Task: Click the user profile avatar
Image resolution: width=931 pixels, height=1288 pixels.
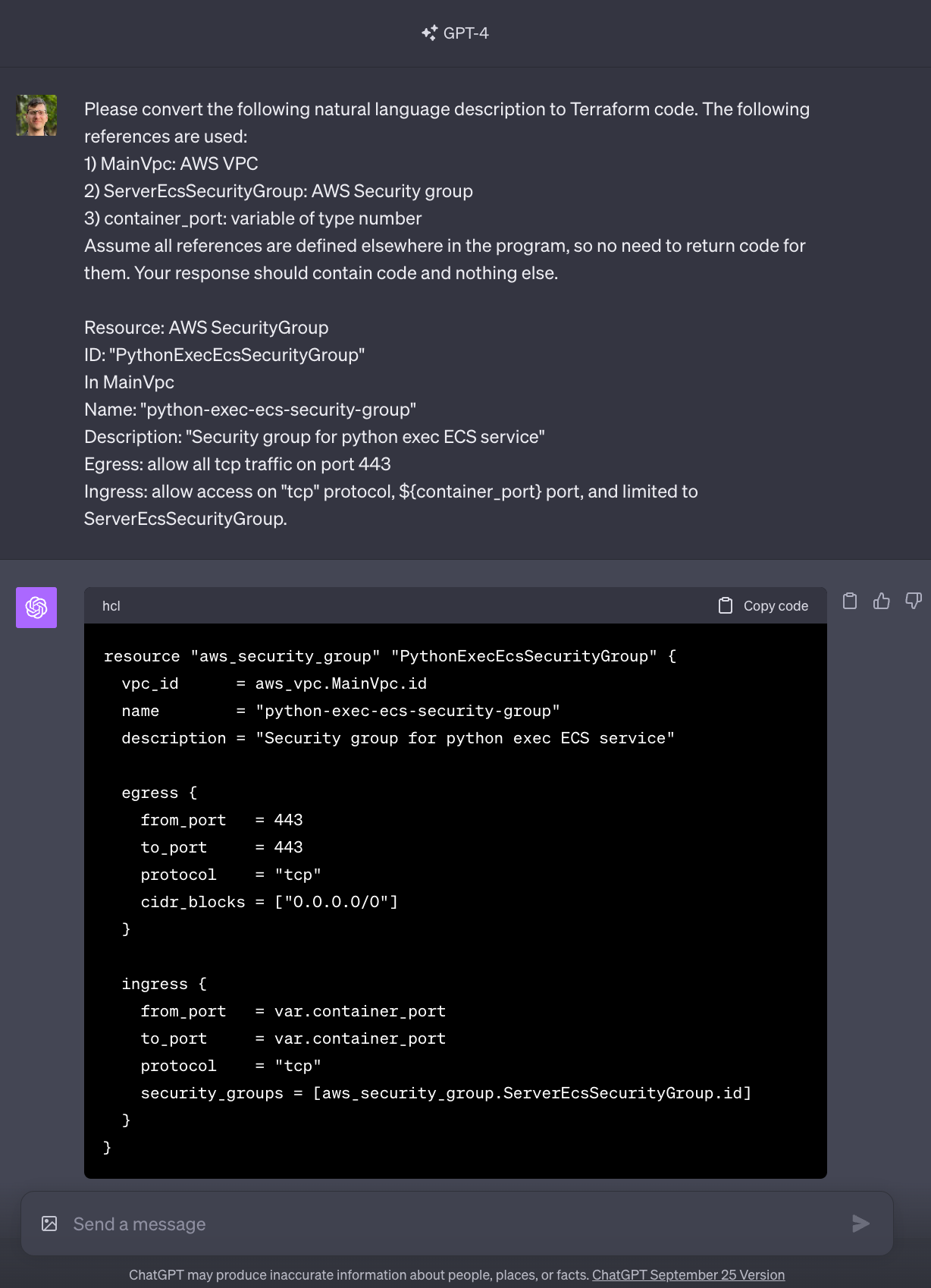Action: click(36, 115)
